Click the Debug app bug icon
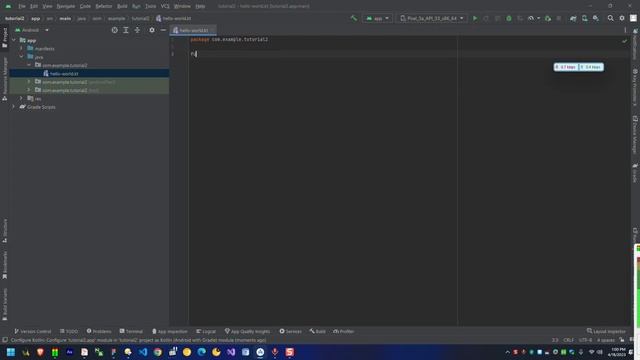This screenshot has height=360, width=640. pyautogui.click(x=509, y=18)
